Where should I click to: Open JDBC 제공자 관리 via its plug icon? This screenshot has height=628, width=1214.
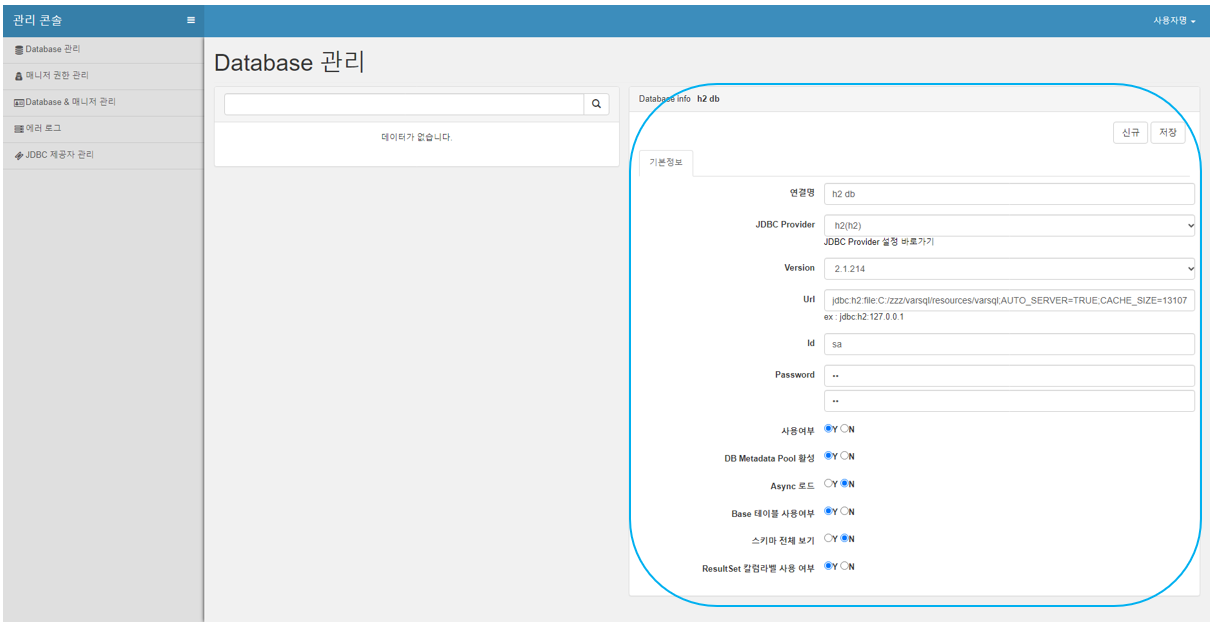click(19, 155)
